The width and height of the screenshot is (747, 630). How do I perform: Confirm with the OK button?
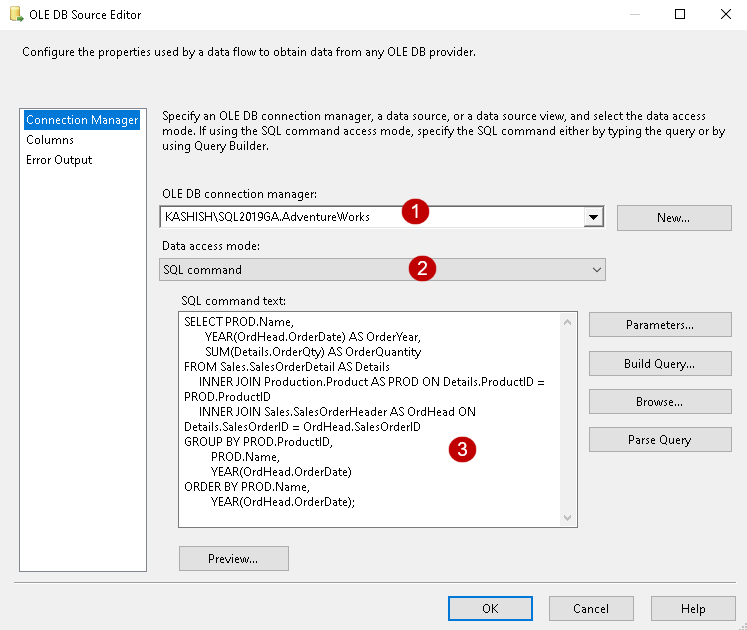(x=490, y=608)
